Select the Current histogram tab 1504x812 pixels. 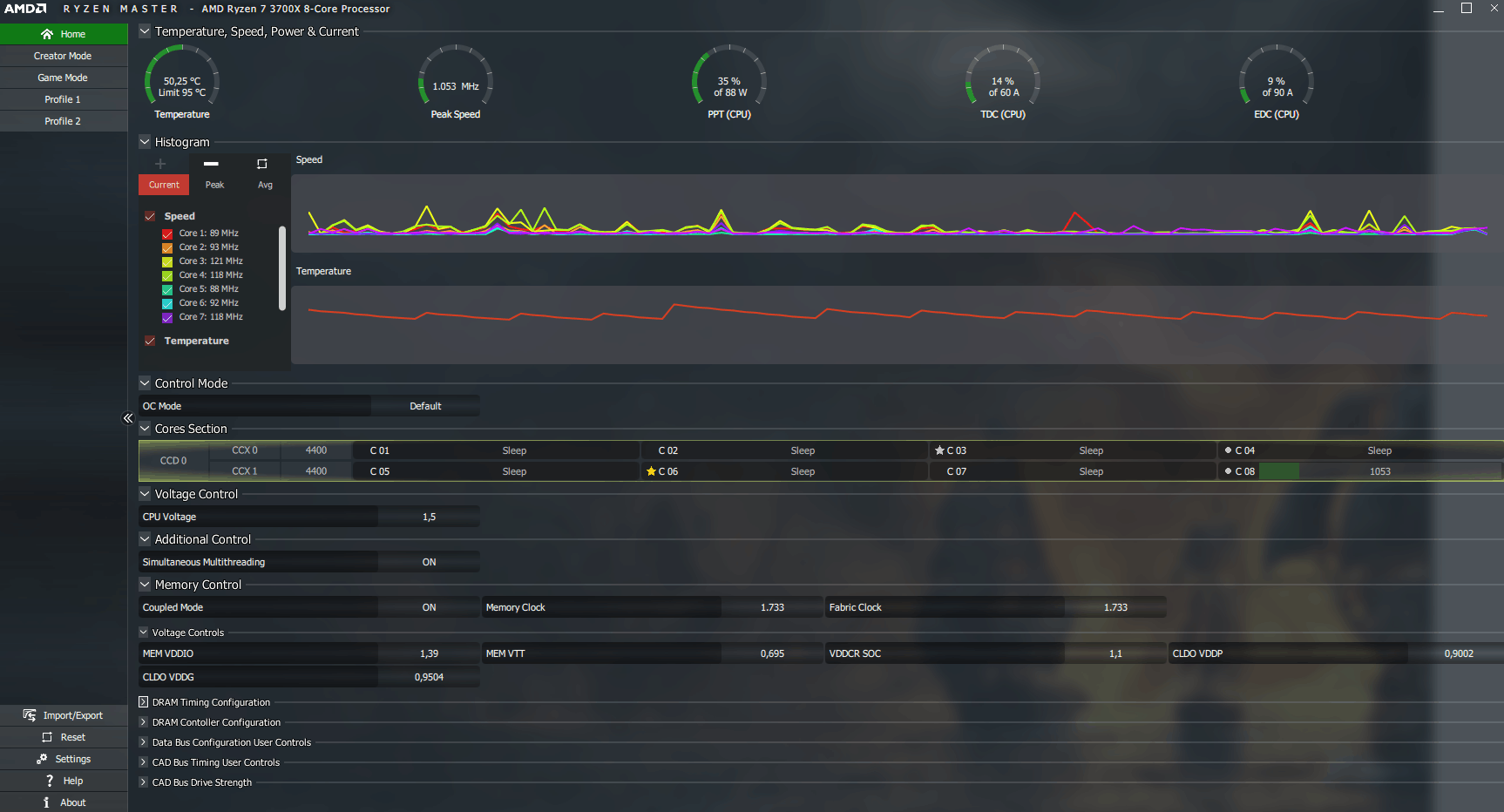(164, 185)
